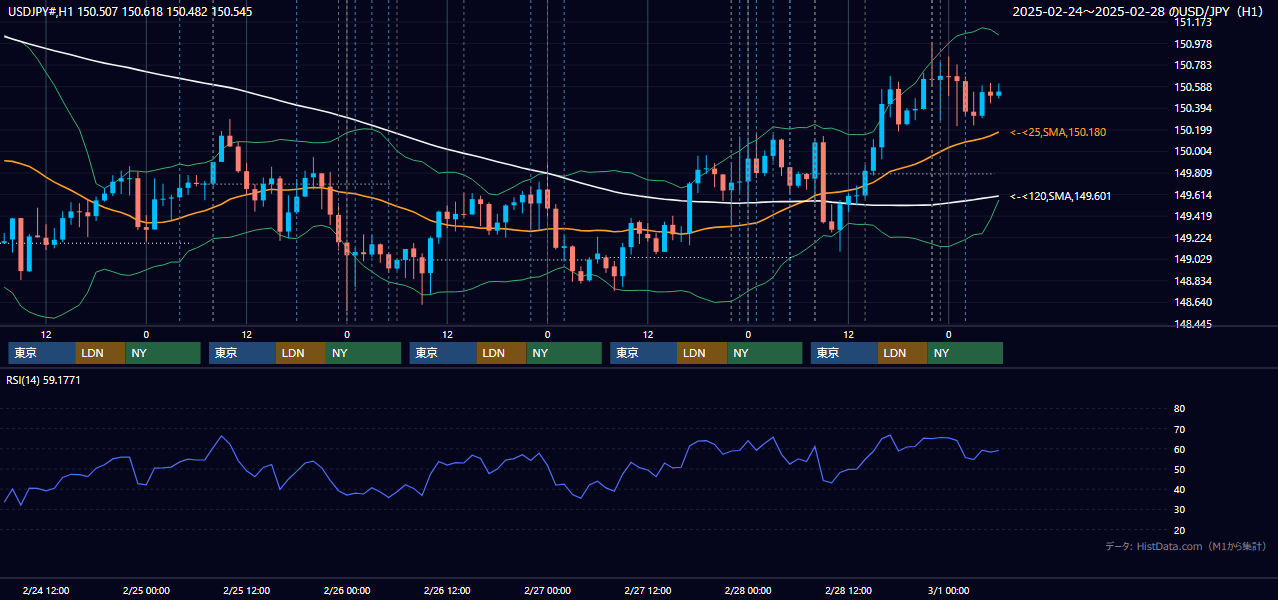
Task: Click the Feb 24 LDN session block
Action: coord(101,353)
